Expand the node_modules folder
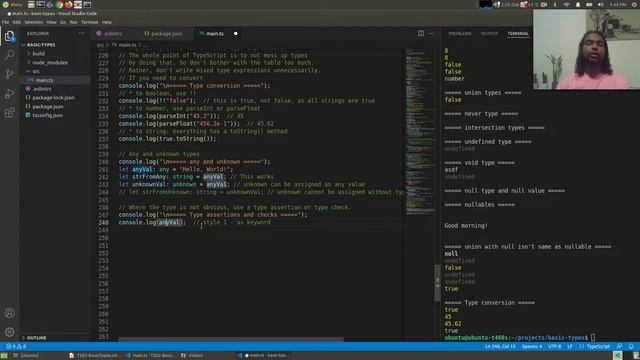 tap(55, 62)
